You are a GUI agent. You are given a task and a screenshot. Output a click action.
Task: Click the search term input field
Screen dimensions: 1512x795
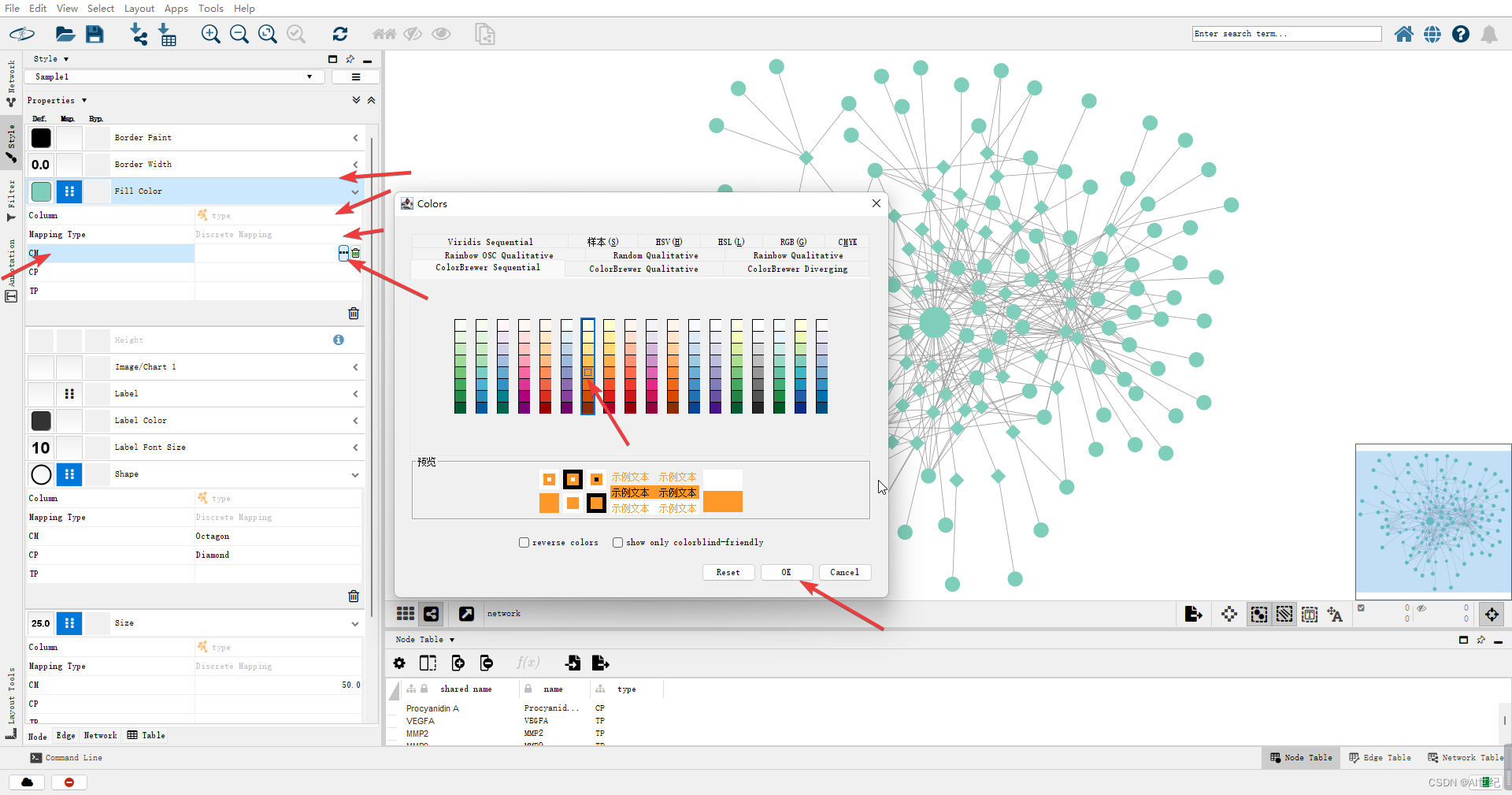tap(1287, 34)
